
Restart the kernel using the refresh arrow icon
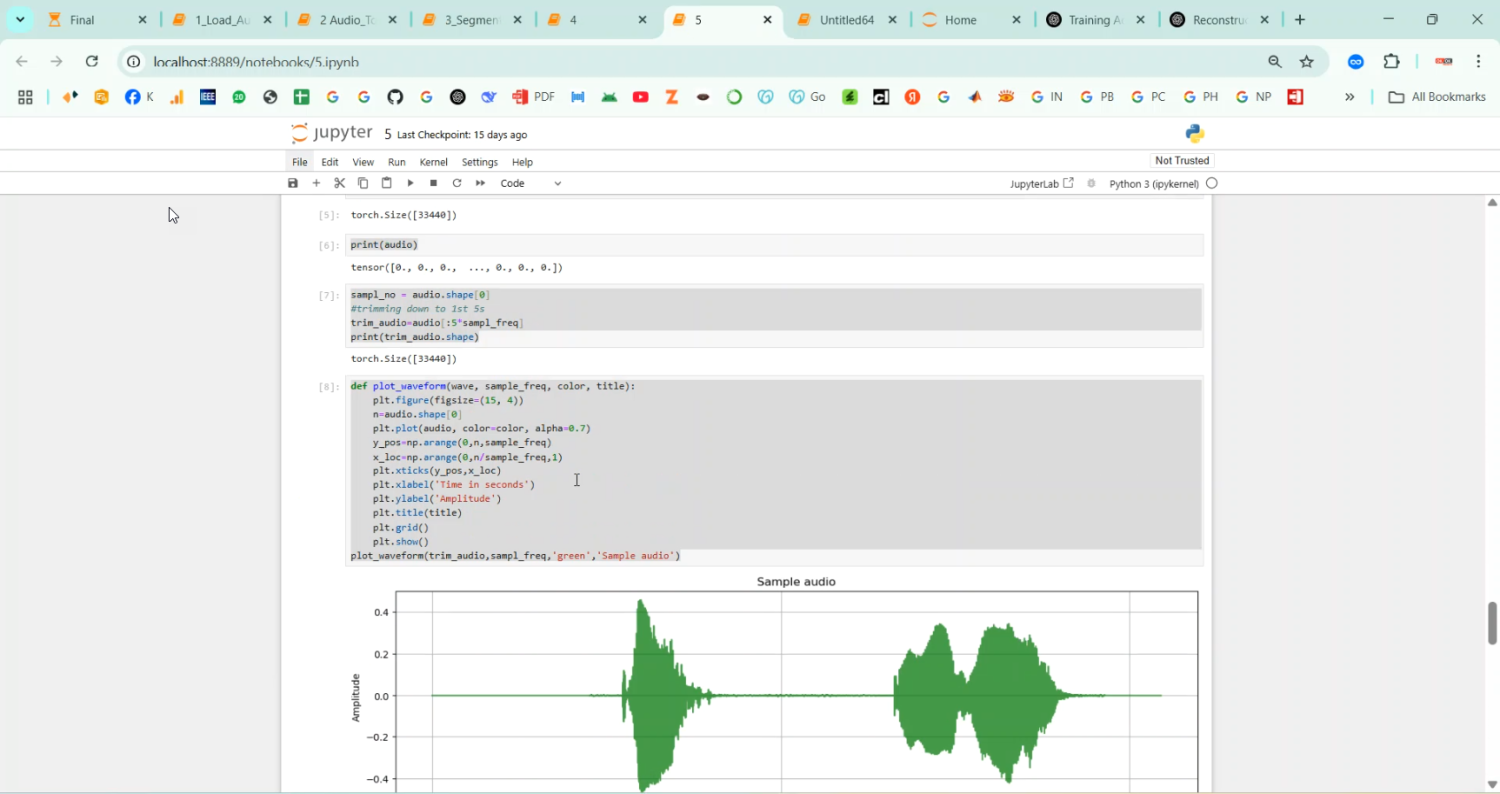click(457, 183)
